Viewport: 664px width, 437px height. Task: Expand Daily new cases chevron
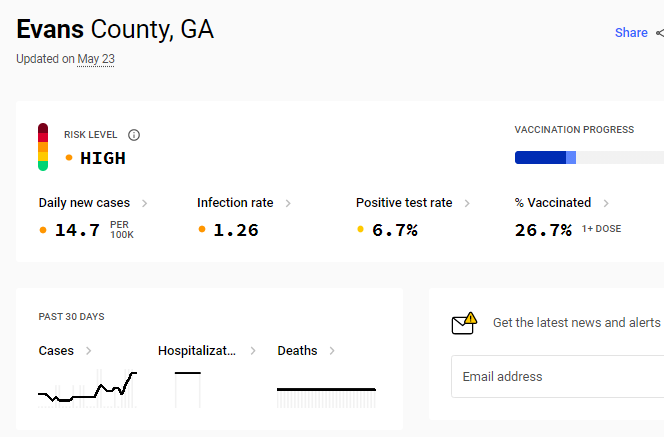pyautogui.click(x=144, y=203)
